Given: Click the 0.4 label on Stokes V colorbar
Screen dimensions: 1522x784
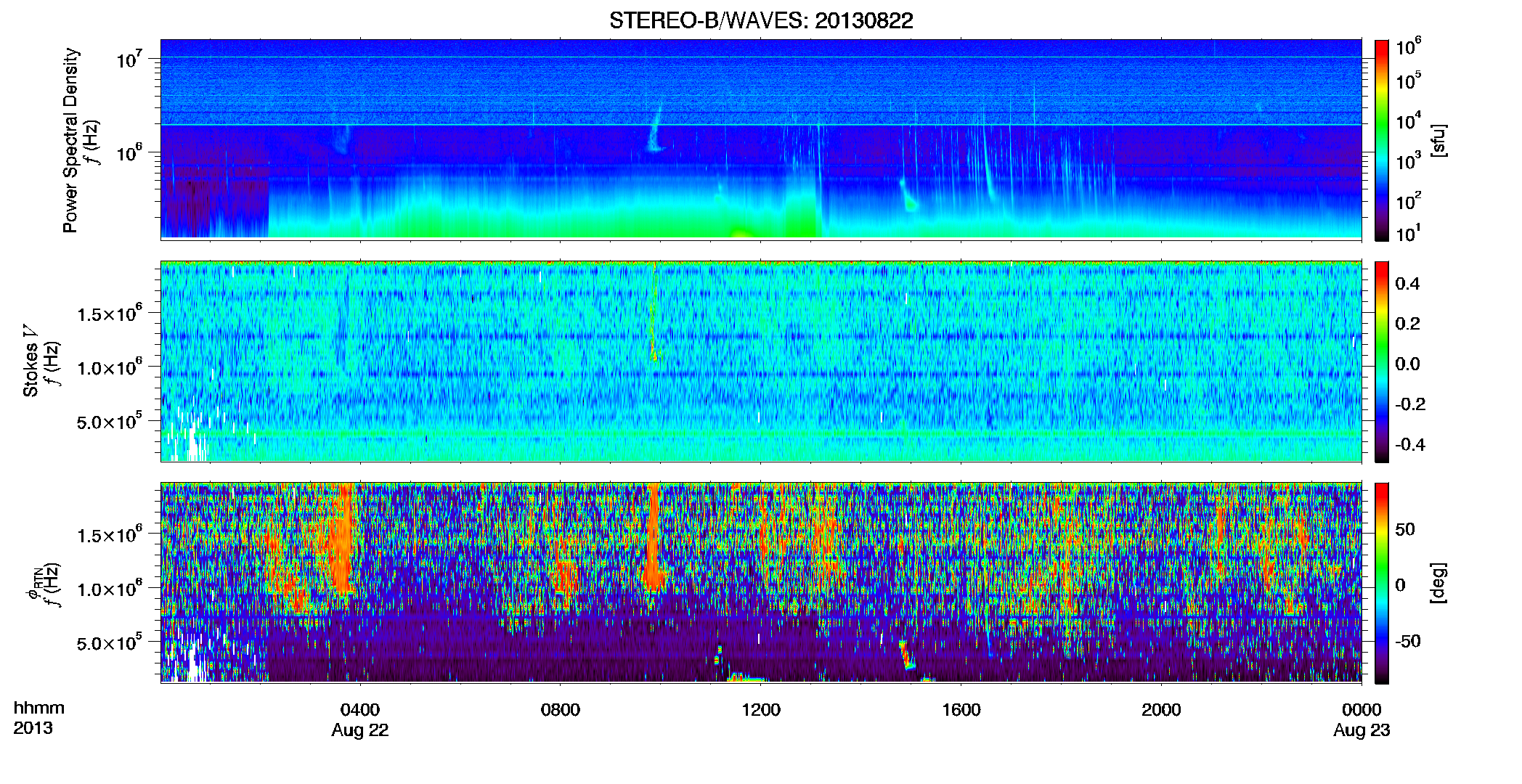Looking at the screenshot, I should click(x=1407, y=284).
